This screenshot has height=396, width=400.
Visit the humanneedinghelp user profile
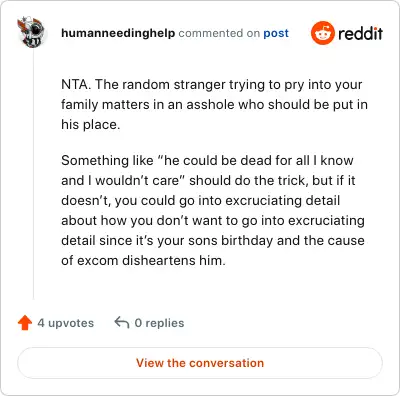(118, 33)
